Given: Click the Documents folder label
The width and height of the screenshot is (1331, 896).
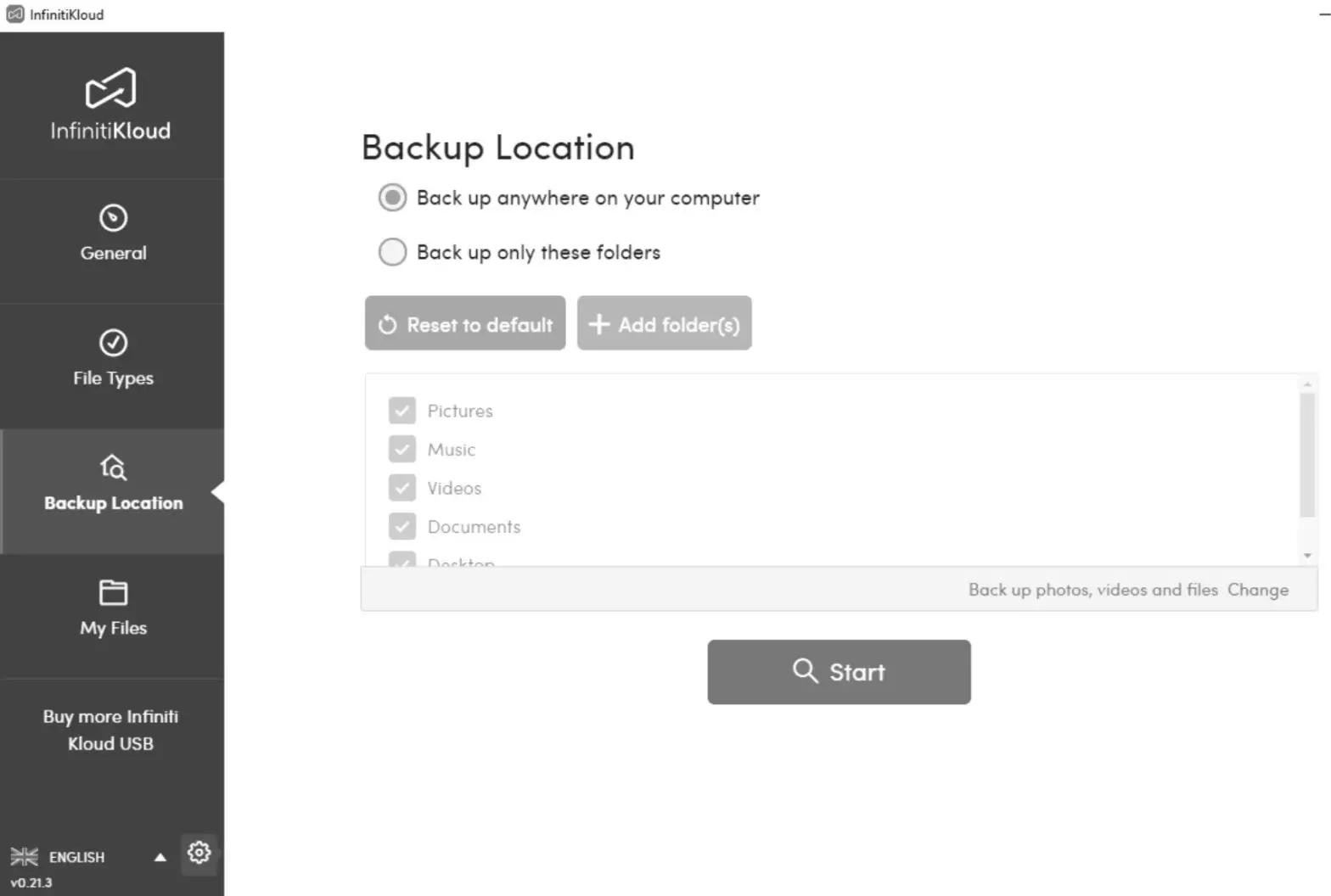Looking at the screenshot, I should pyautogui.click(x=474, y=527).
